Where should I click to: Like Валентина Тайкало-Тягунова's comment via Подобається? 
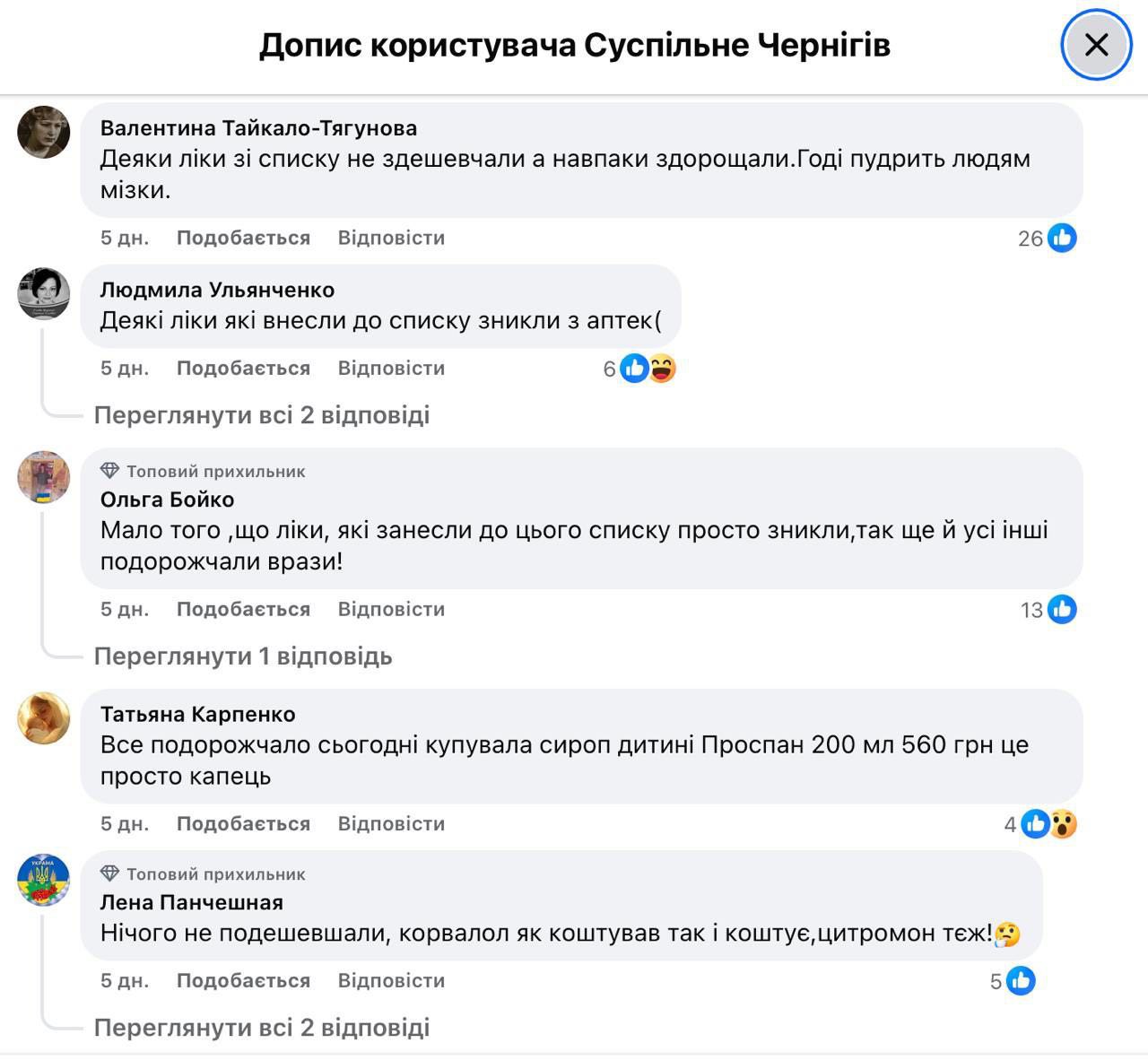coord(243,238)
